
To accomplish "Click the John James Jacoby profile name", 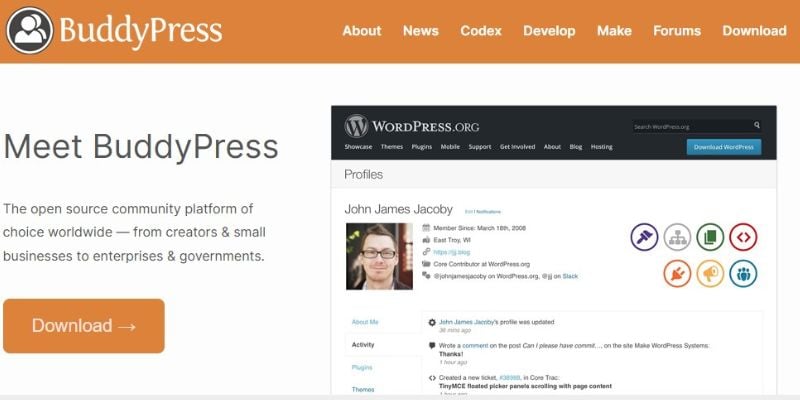I will coord(398,209).
